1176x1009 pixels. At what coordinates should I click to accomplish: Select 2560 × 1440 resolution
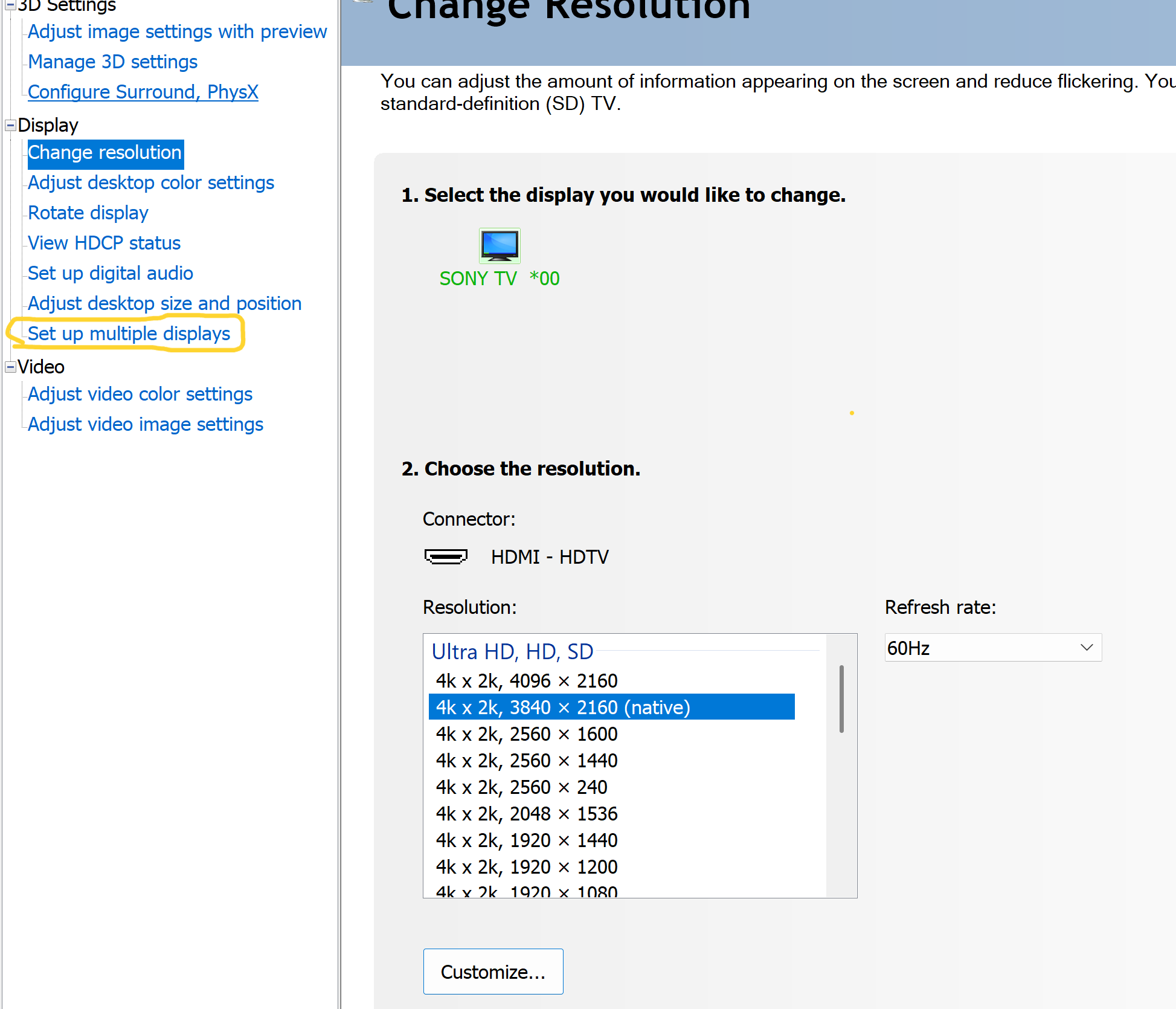coord(526,761)
